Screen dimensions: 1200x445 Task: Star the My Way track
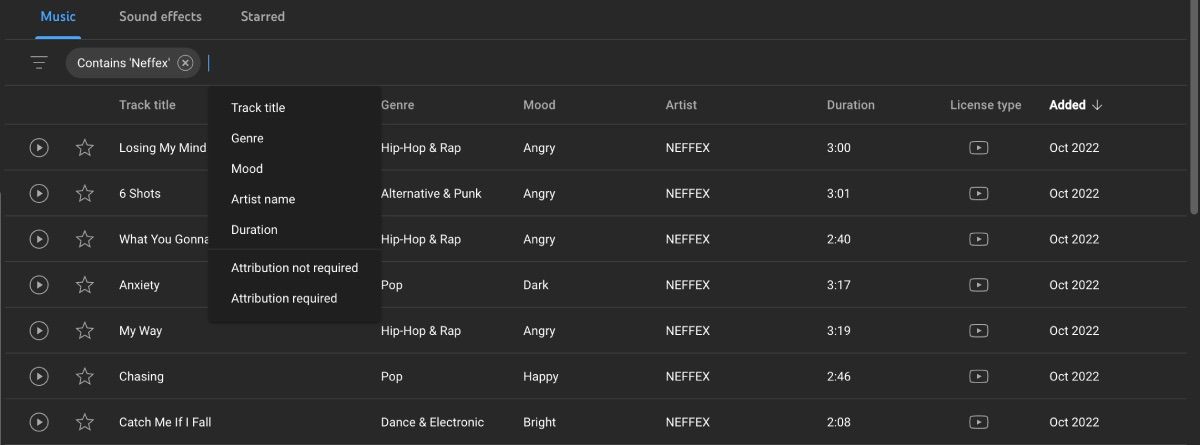[x=85, y=331]
